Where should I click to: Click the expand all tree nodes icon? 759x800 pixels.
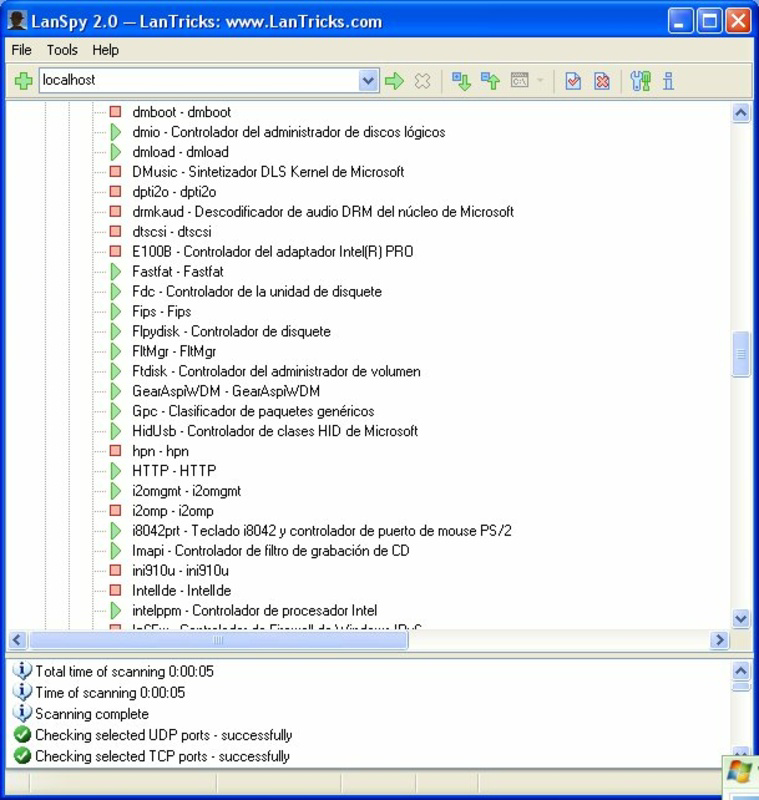(461, 81)
